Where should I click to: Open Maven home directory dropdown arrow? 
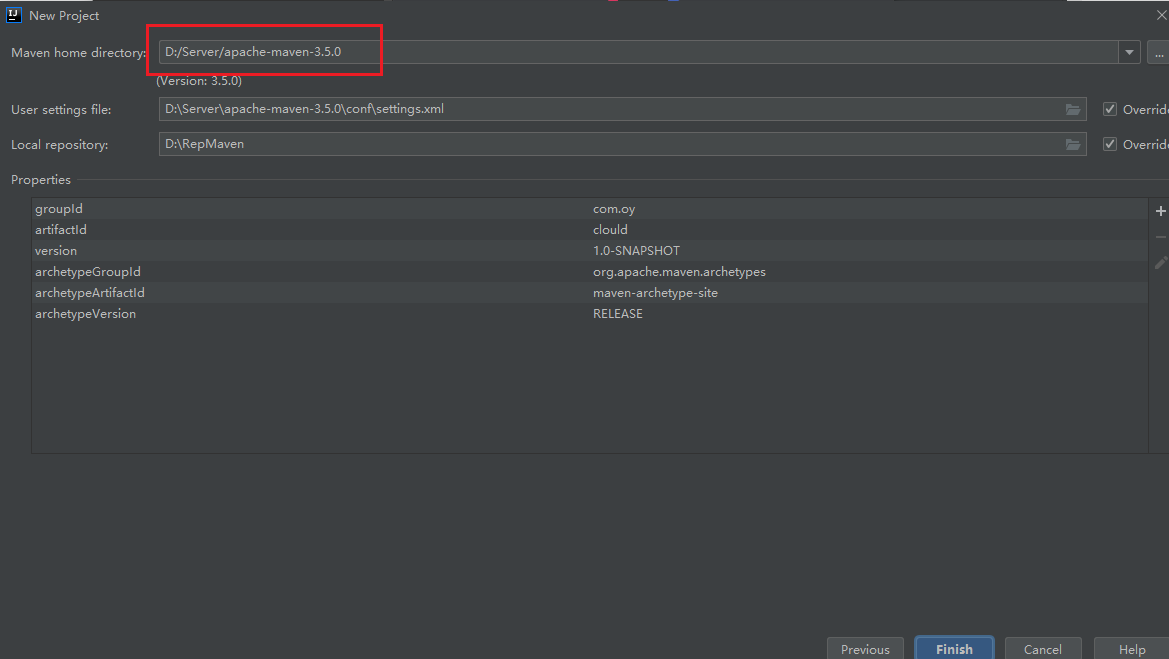tap(1129, 52)
